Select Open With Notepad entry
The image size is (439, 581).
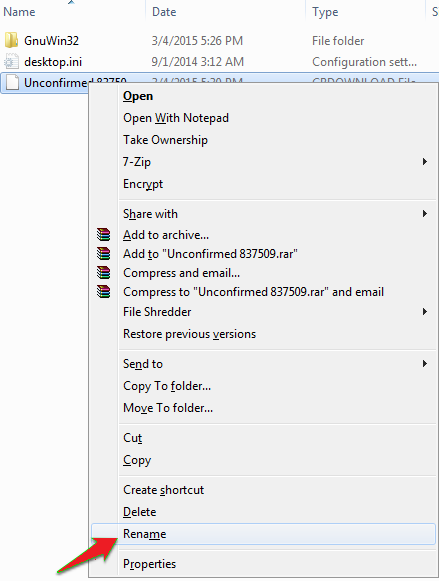point(176,118)
